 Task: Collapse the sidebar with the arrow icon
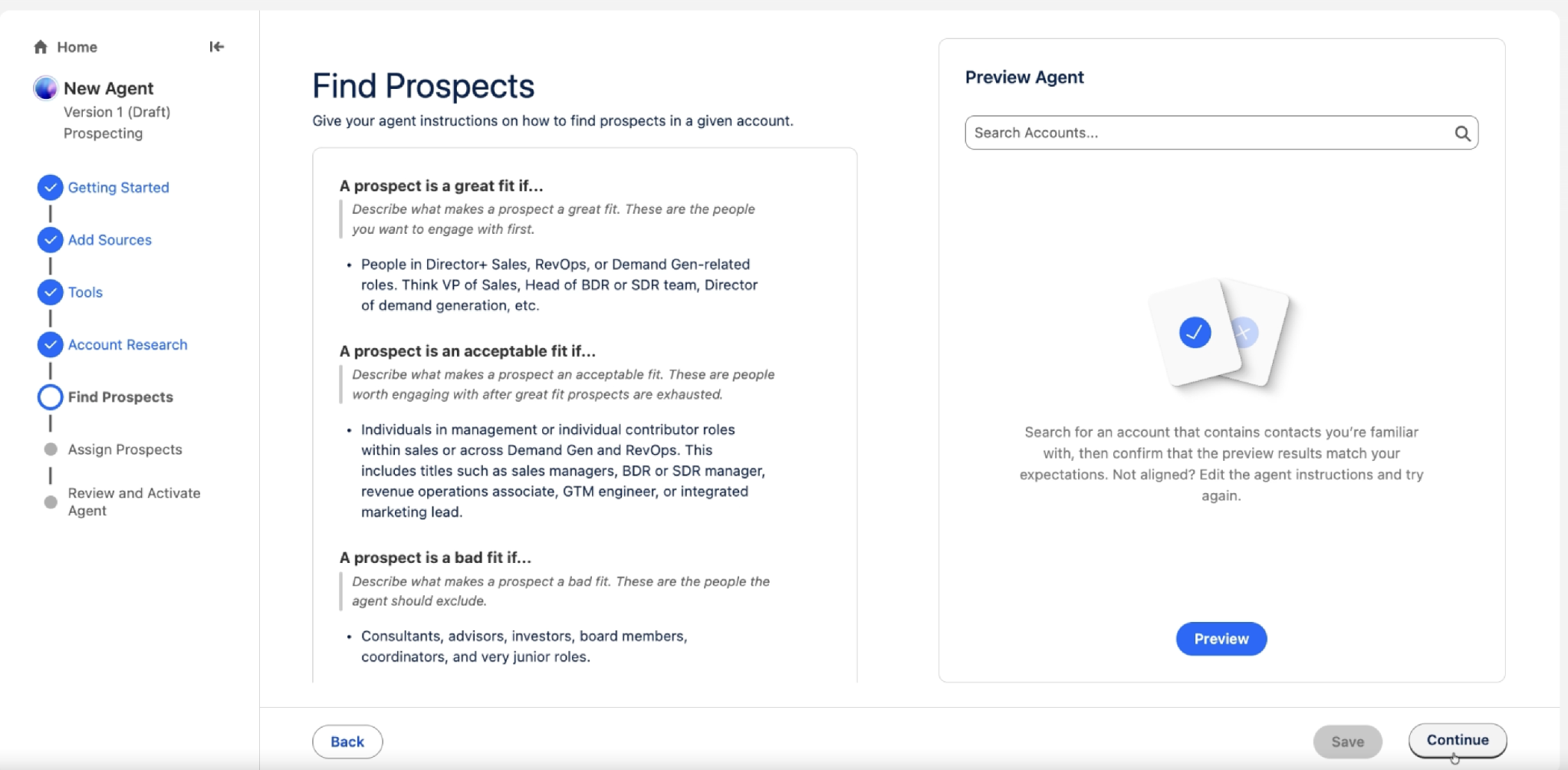click(217, 47)
